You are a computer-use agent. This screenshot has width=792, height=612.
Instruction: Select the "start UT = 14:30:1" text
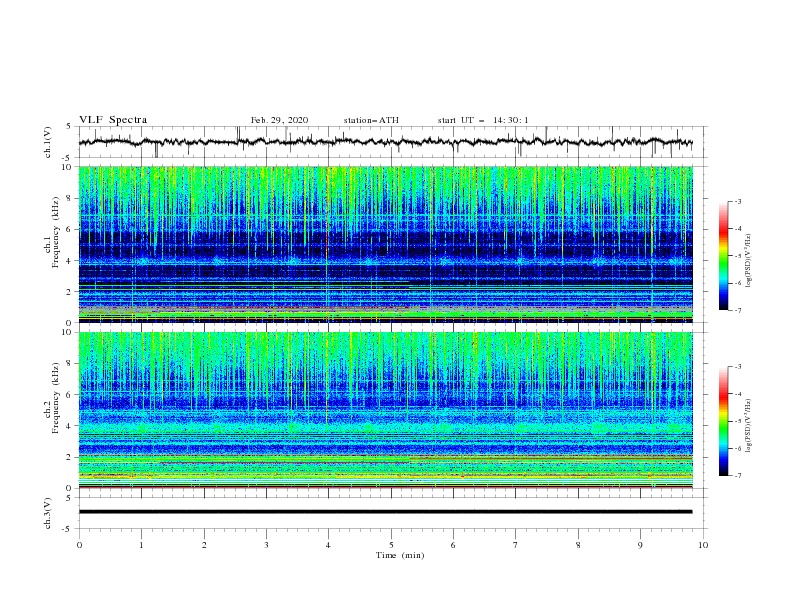pos(483,120)
